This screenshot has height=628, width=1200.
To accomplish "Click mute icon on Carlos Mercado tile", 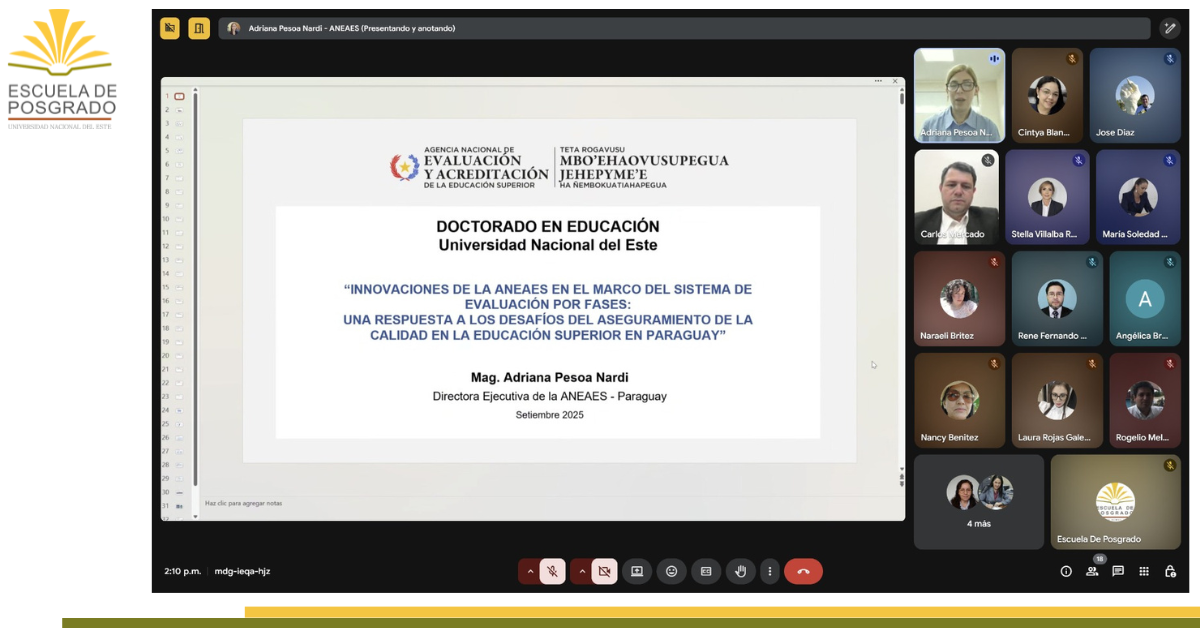I will pyautogui.click(x=988, y=160).
